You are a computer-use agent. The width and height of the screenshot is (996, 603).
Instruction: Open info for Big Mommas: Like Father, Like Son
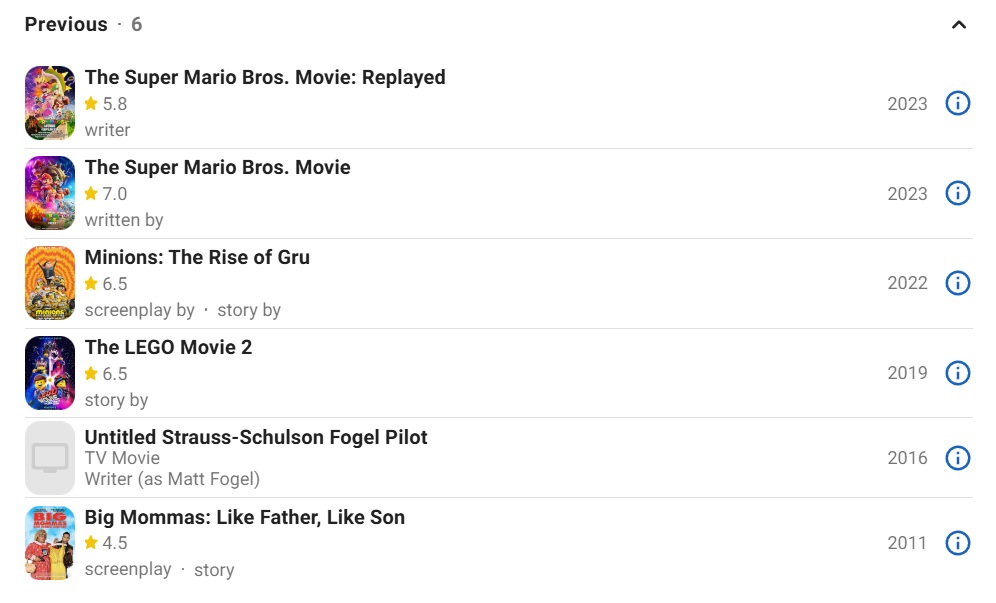tap(957, 543)
